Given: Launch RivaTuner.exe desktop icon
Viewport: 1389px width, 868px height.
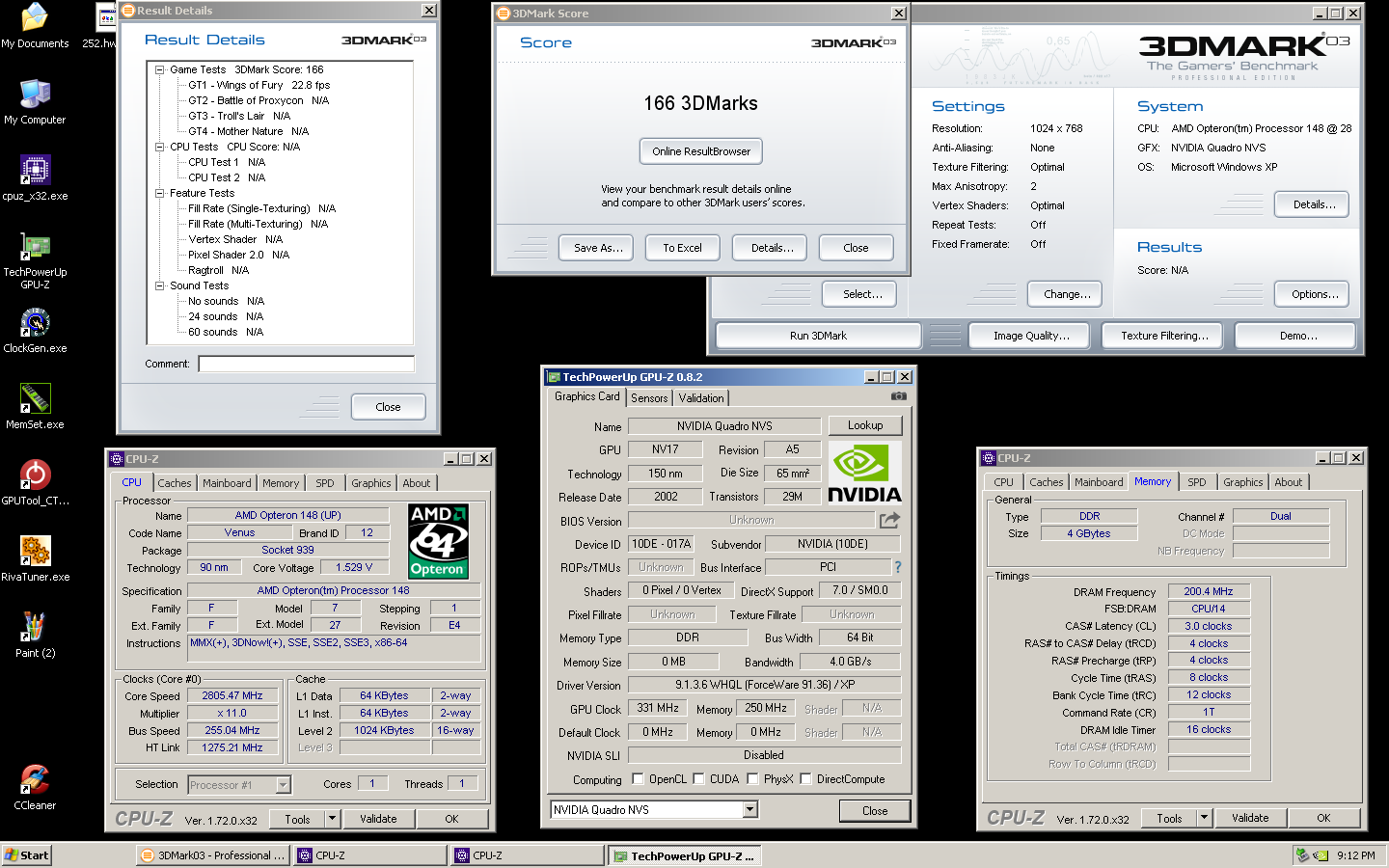Looking at the screenshot, I should pos(35,558).
